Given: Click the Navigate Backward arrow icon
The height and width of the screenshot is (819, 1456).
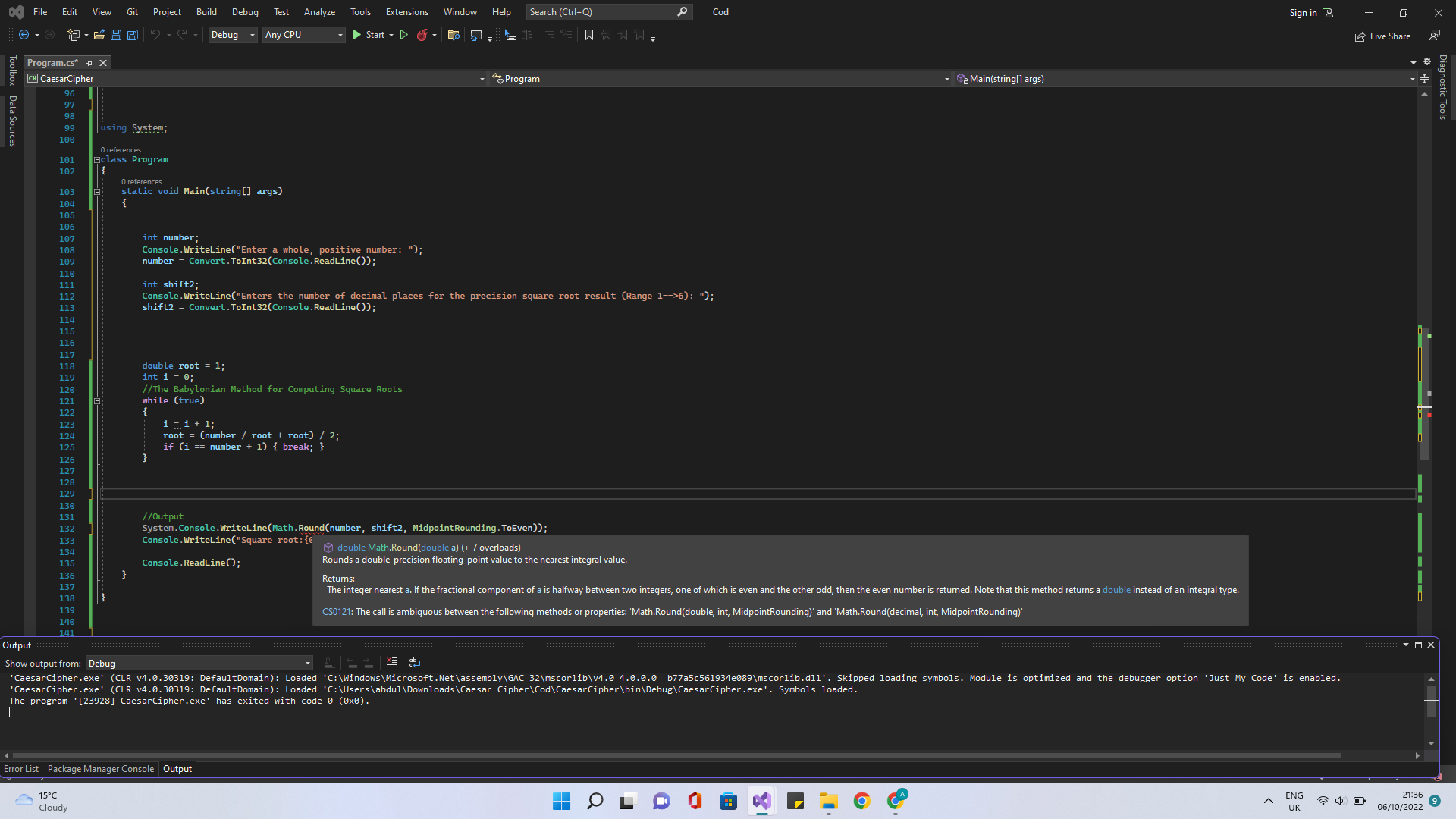Looking at the screenshot, I should click(24, 35).
